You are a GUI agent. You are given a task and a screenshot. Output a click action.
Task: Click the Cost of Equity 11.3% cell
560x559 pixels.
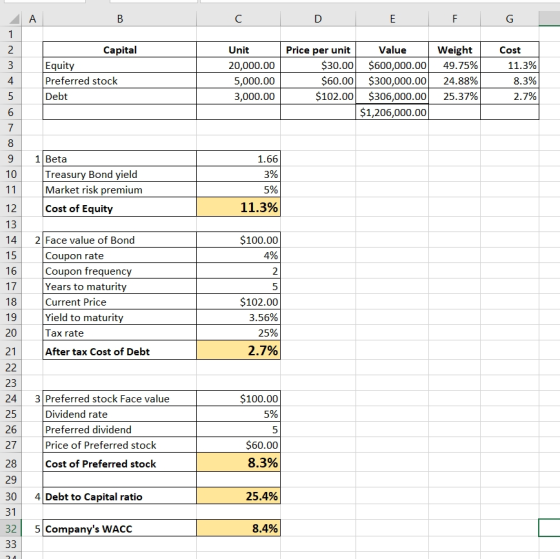(238, 208)
